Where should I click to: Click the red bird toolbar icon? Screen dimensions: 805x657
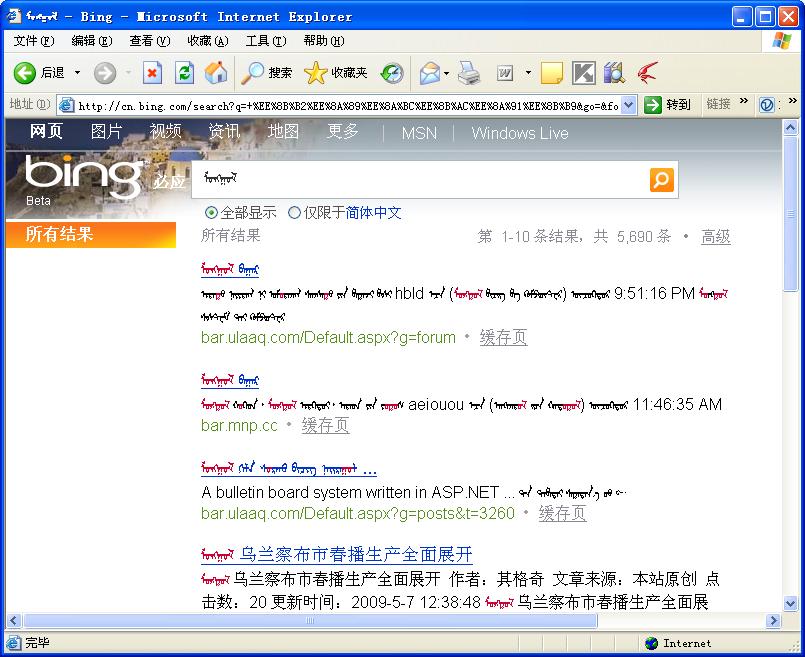(x=647, y=73)
